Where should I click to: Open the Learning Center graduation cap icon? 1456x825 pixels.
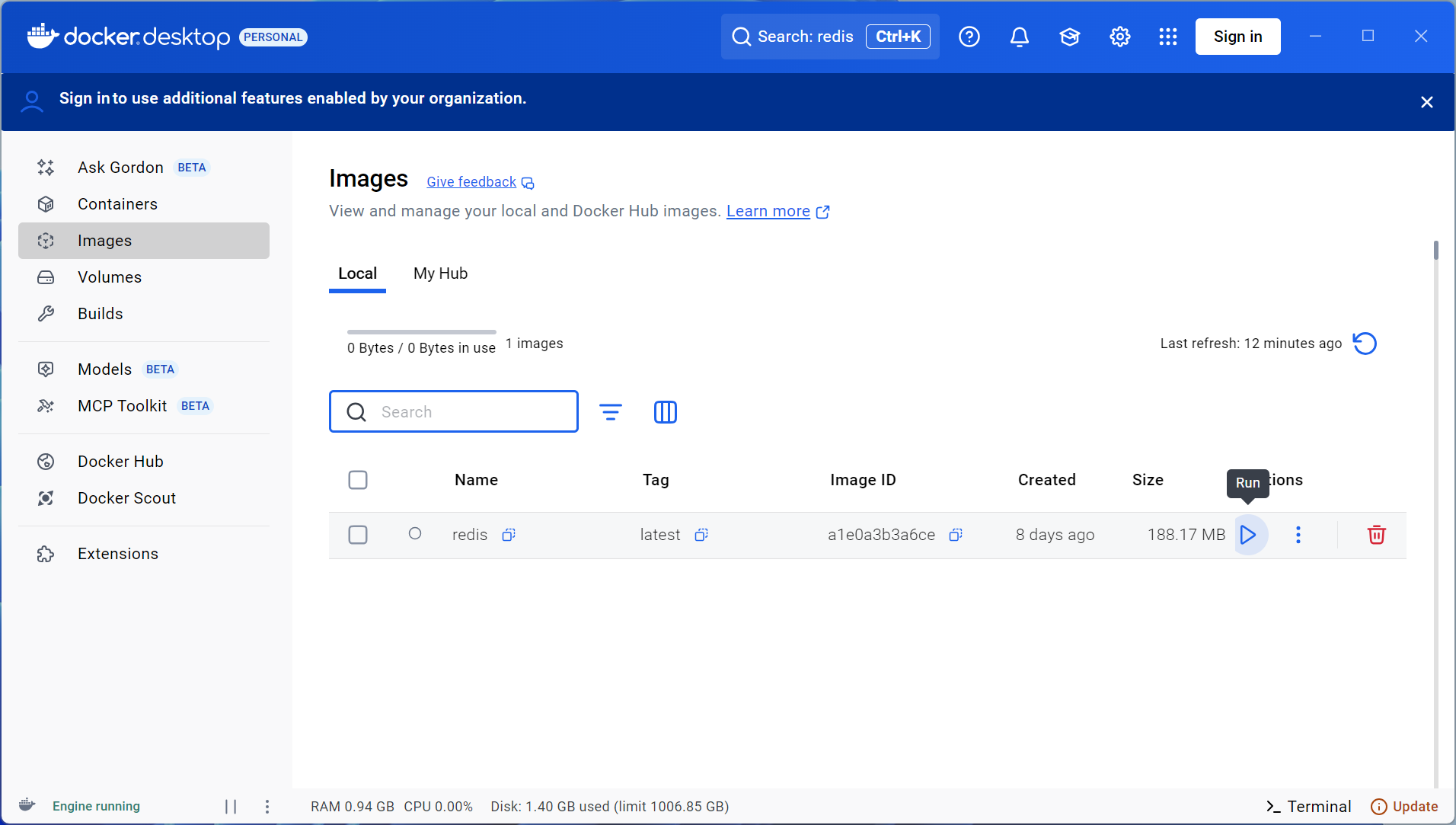tap(1070, 37)
